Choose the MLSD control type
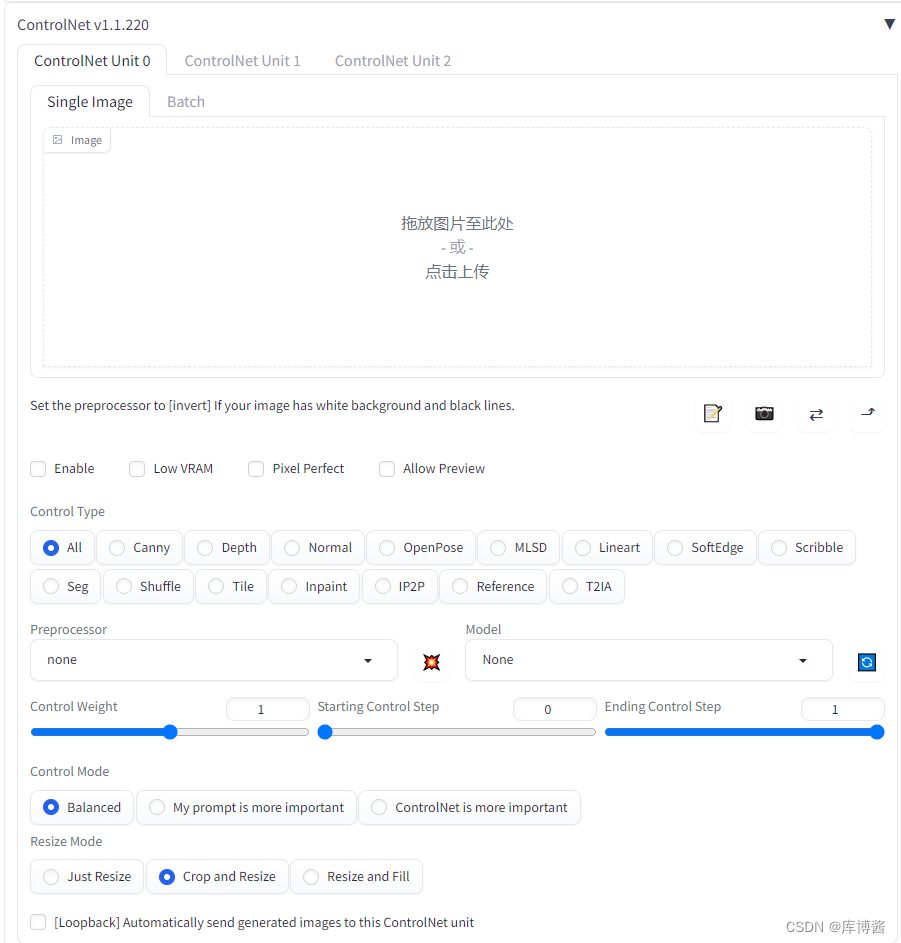The width and height of the screenshot is (901, 943). click(x=518, y=547)
